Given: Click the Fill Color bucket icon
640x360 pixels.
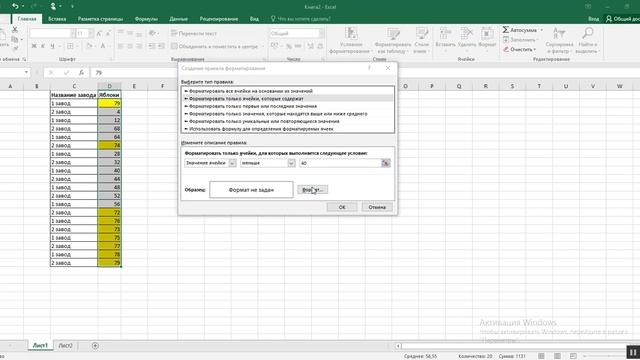Looking at the screenshot, I should 89,46.
